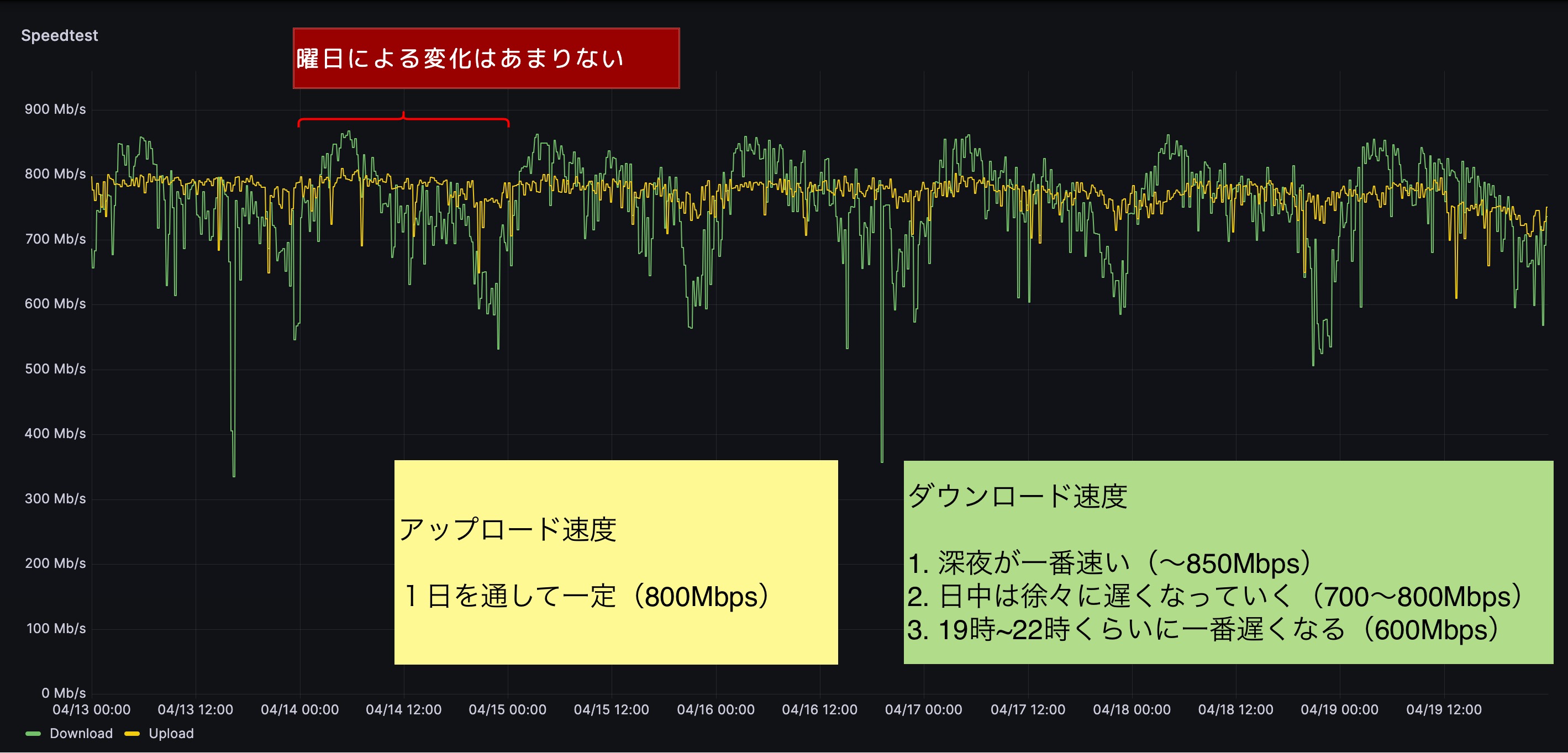Click the 04/16 00:00 time label
This screenshot has width=1568, height=753.
[716, 710]
